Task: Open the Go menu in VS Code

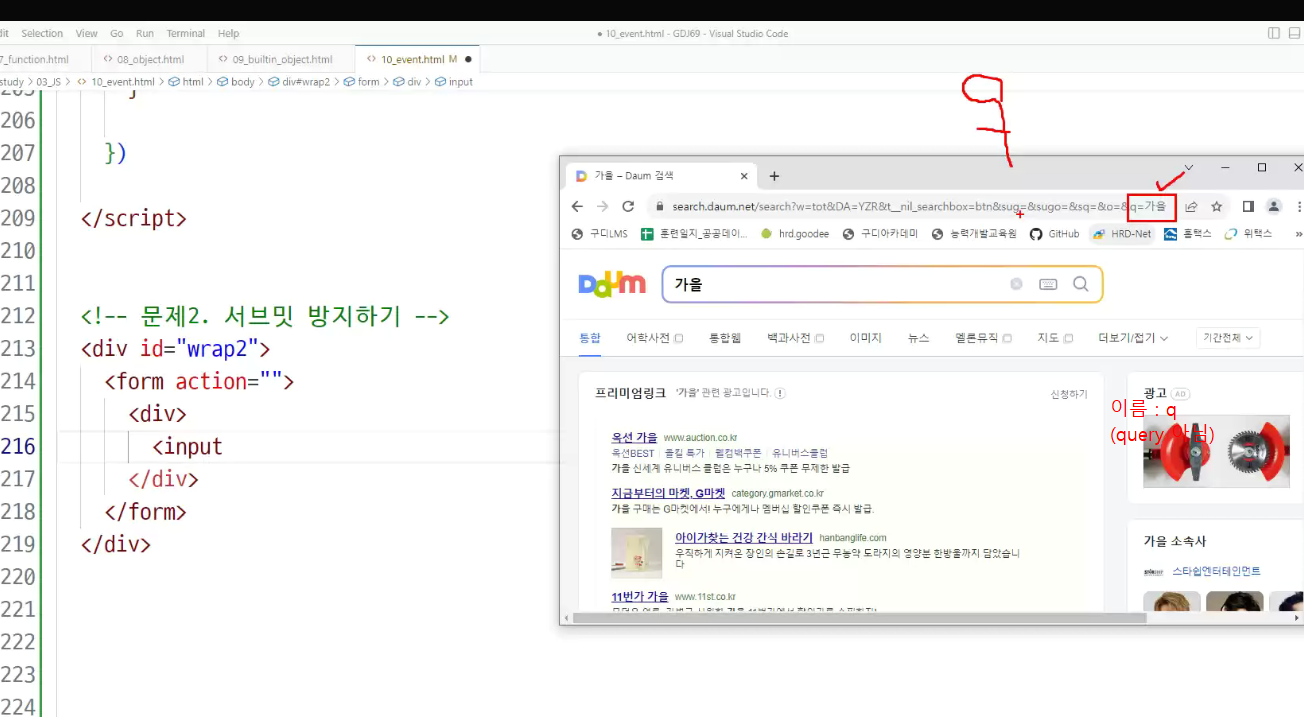Action: click(117, 33)
